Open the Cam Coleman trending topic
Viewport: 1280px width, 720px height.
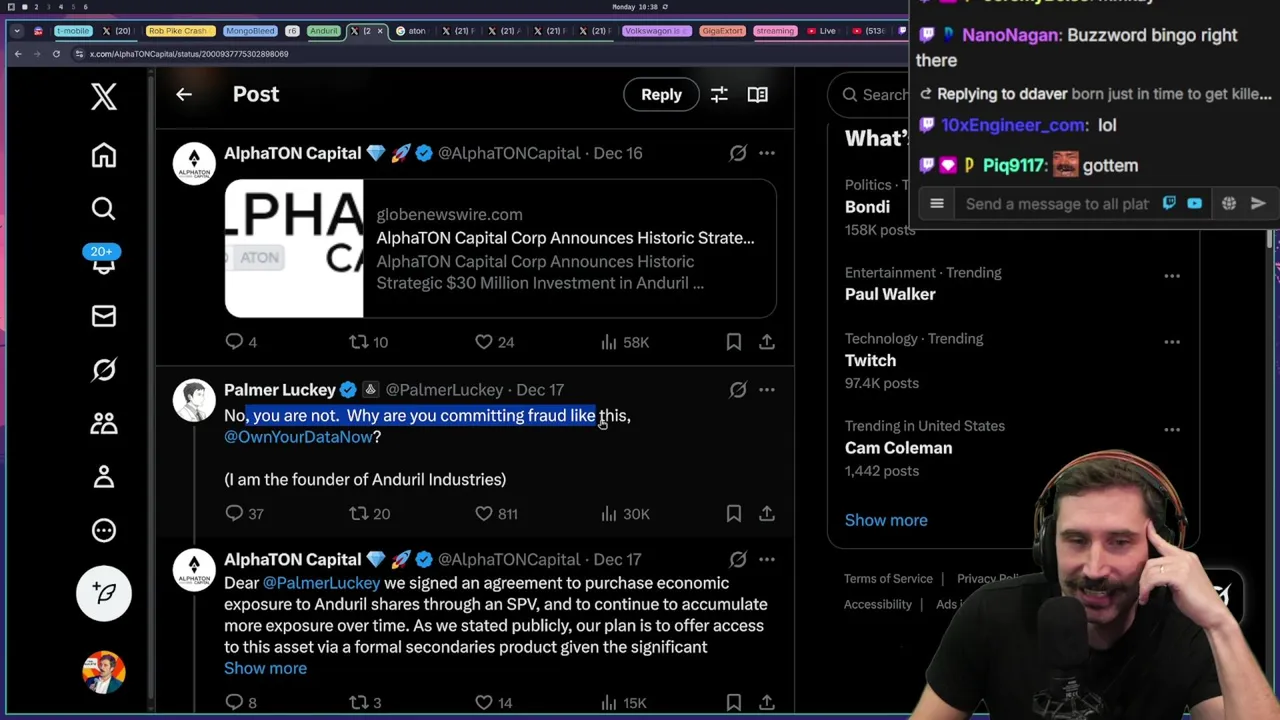898,448
